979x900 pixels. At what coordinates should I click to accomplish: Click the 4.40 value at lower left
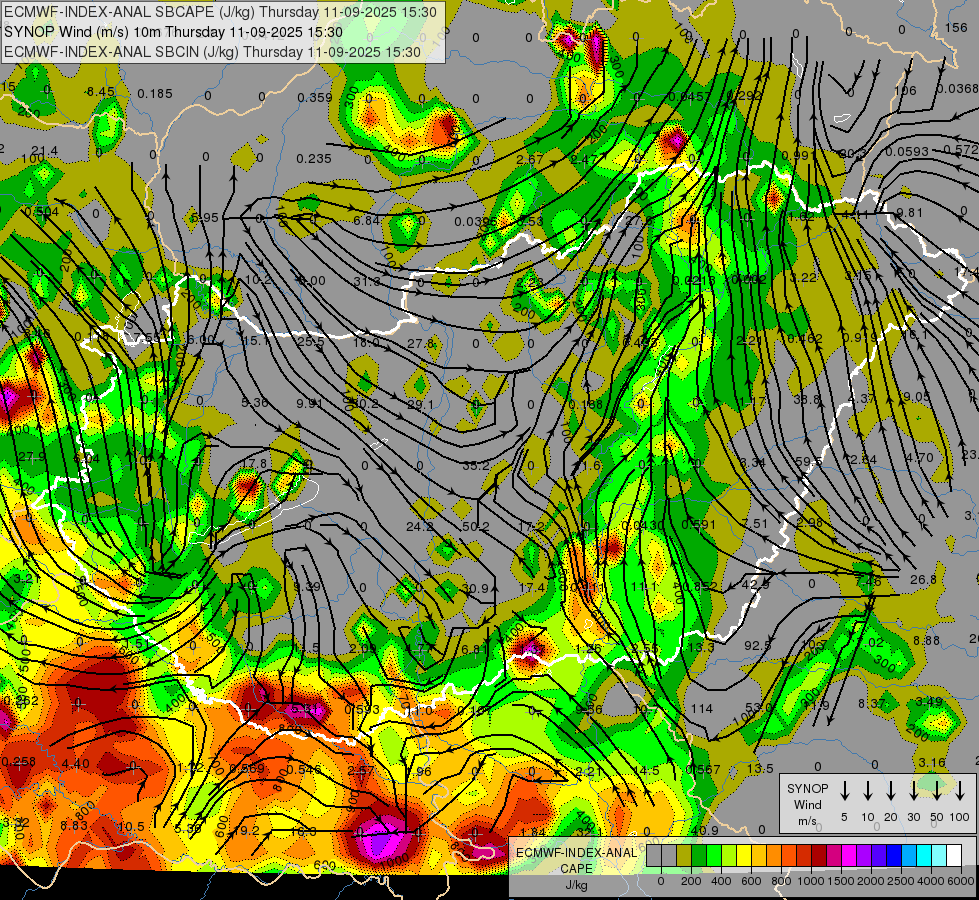click(x=76, y=763)
